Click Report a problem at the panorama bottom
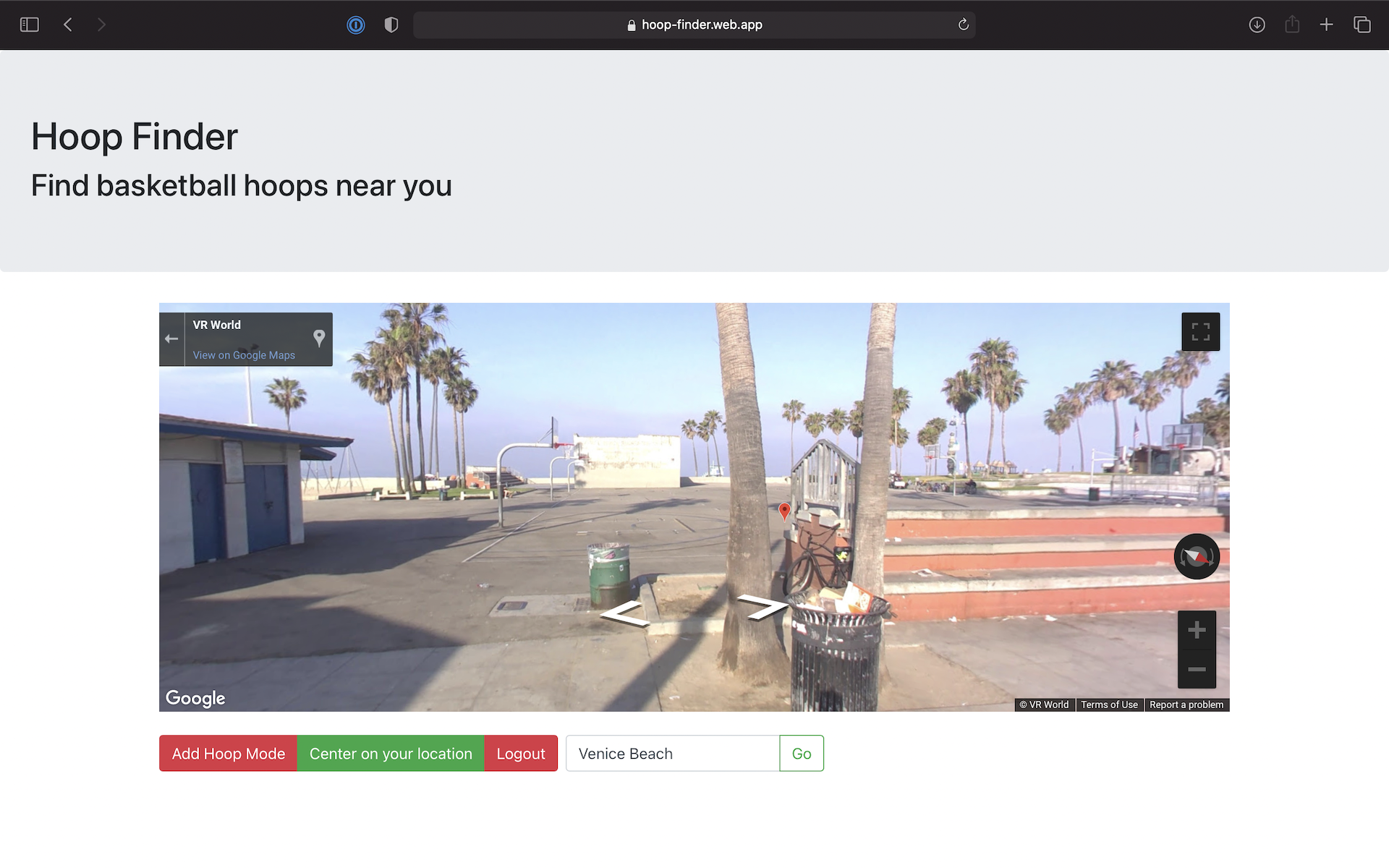Viewport: 1389px width, 868px height. click(x=1186, y=704)
